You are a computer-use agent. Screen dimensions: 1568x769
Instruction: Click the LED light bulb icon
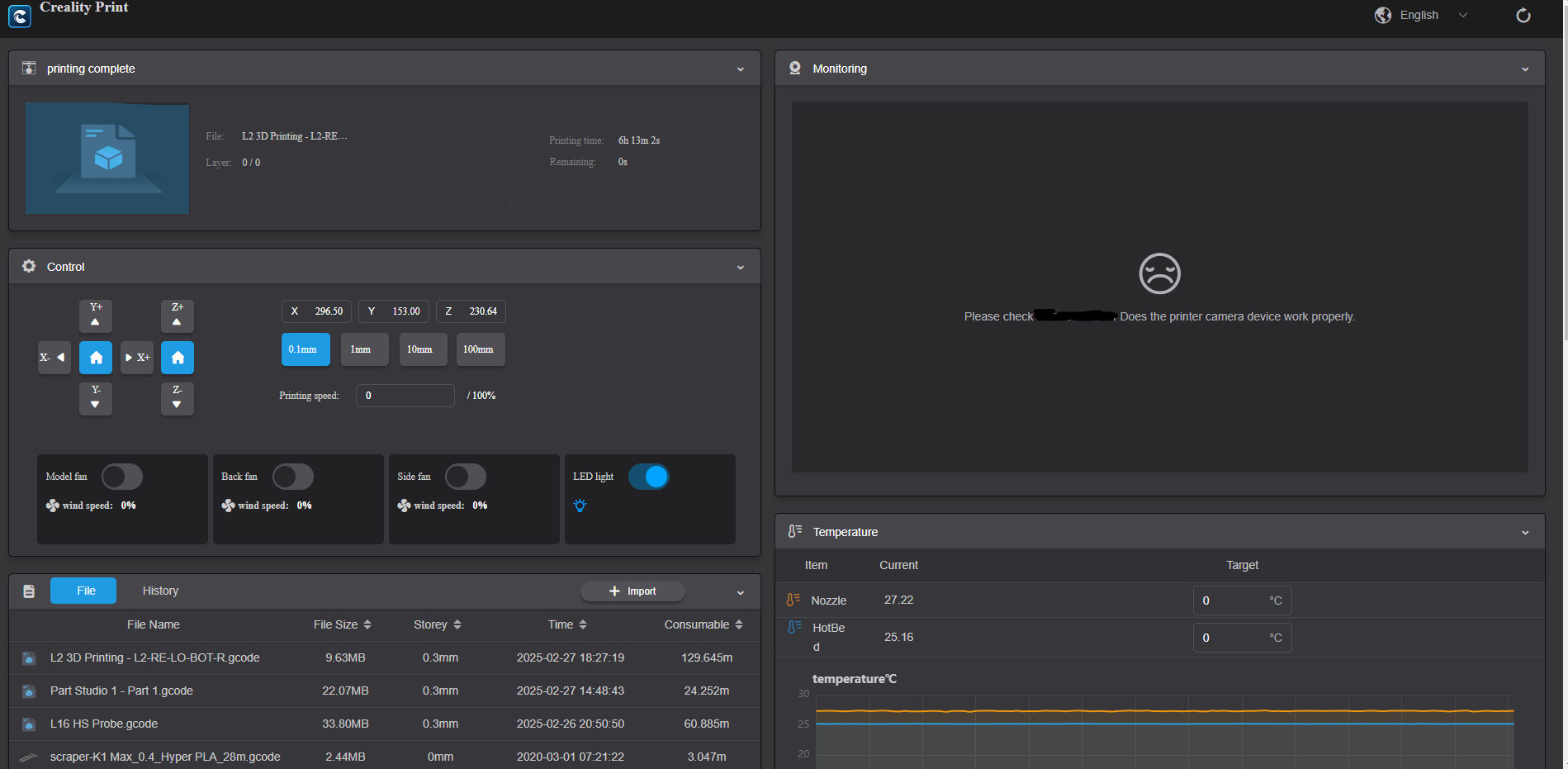(x=580, y=506)
